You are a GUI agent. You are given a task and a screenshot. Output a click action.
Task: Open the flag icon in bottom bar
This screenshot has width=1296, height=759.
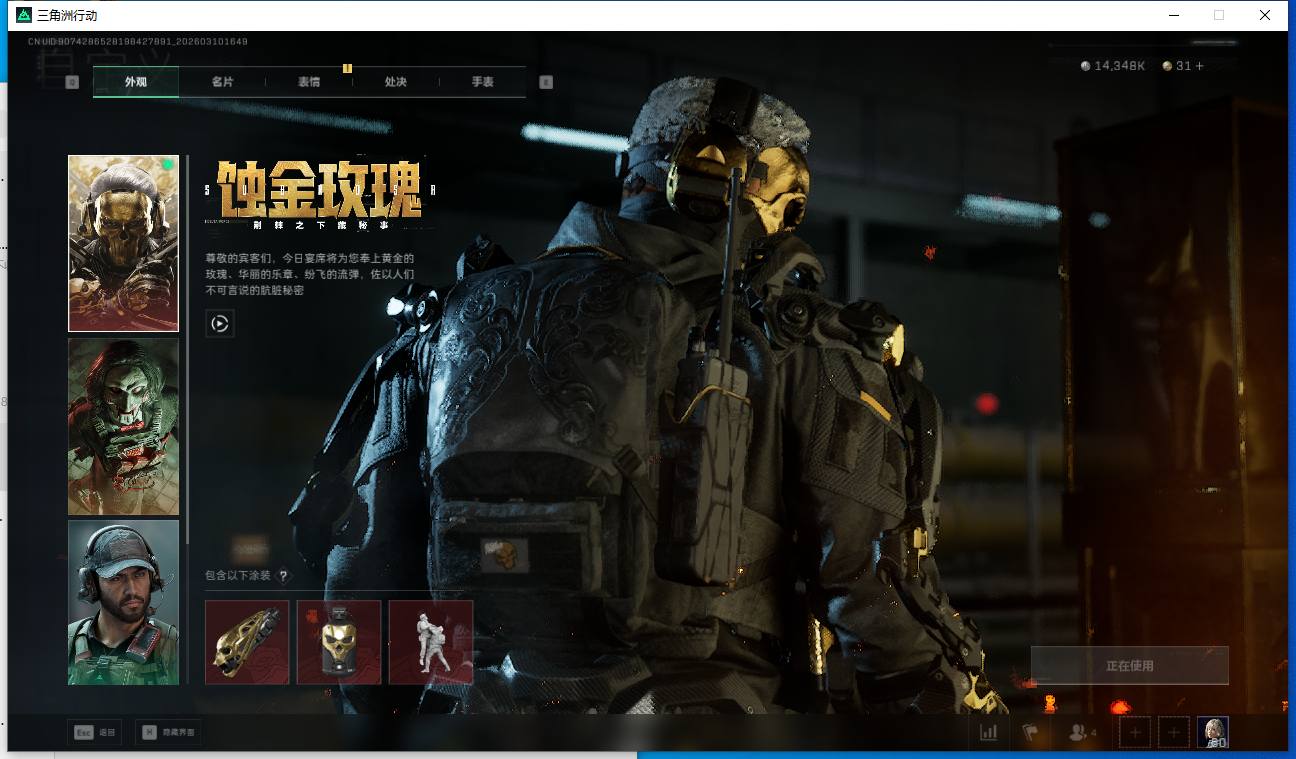tap(1031, 733)
